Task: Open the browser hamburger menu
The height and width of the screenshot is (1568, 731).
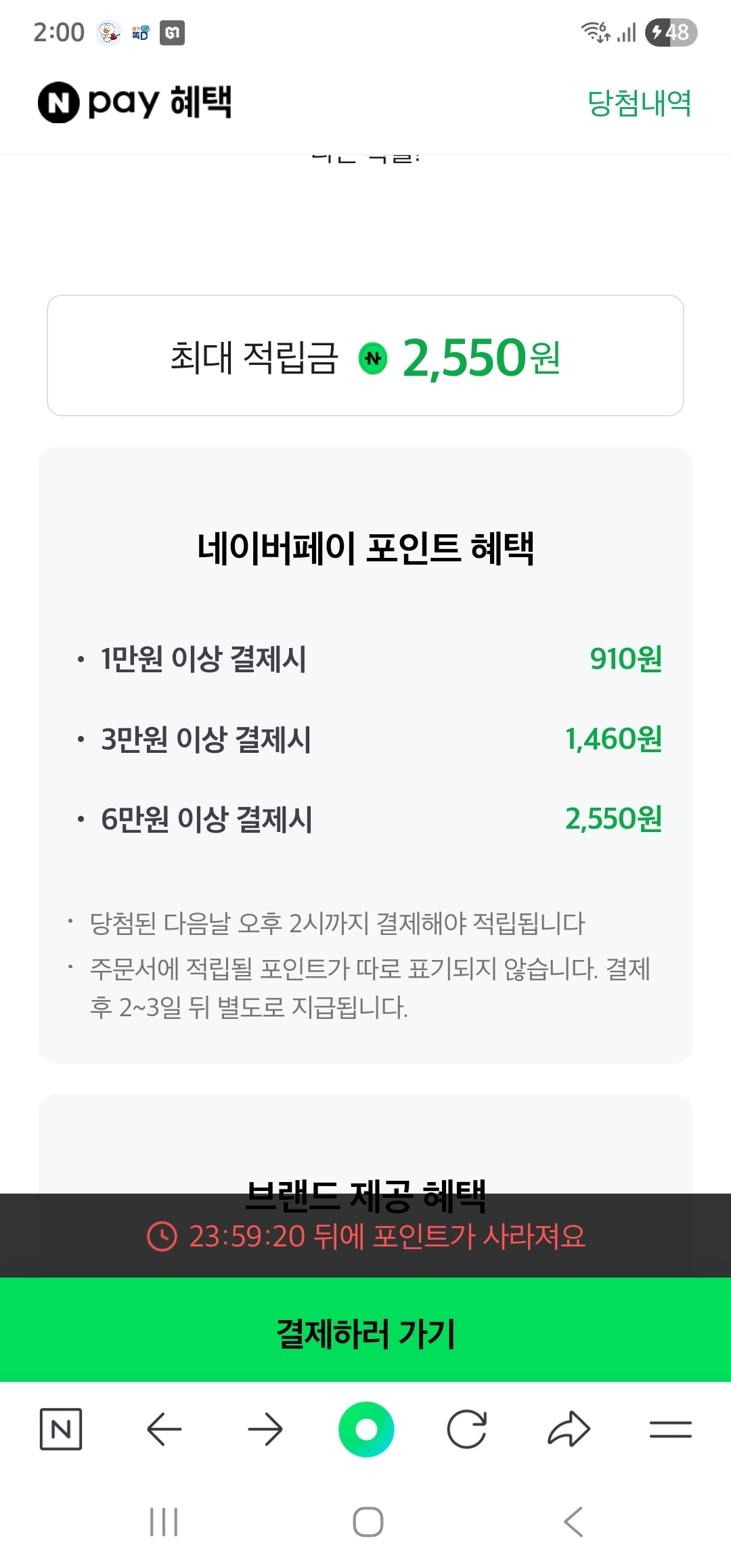Action: [670, 1429]
